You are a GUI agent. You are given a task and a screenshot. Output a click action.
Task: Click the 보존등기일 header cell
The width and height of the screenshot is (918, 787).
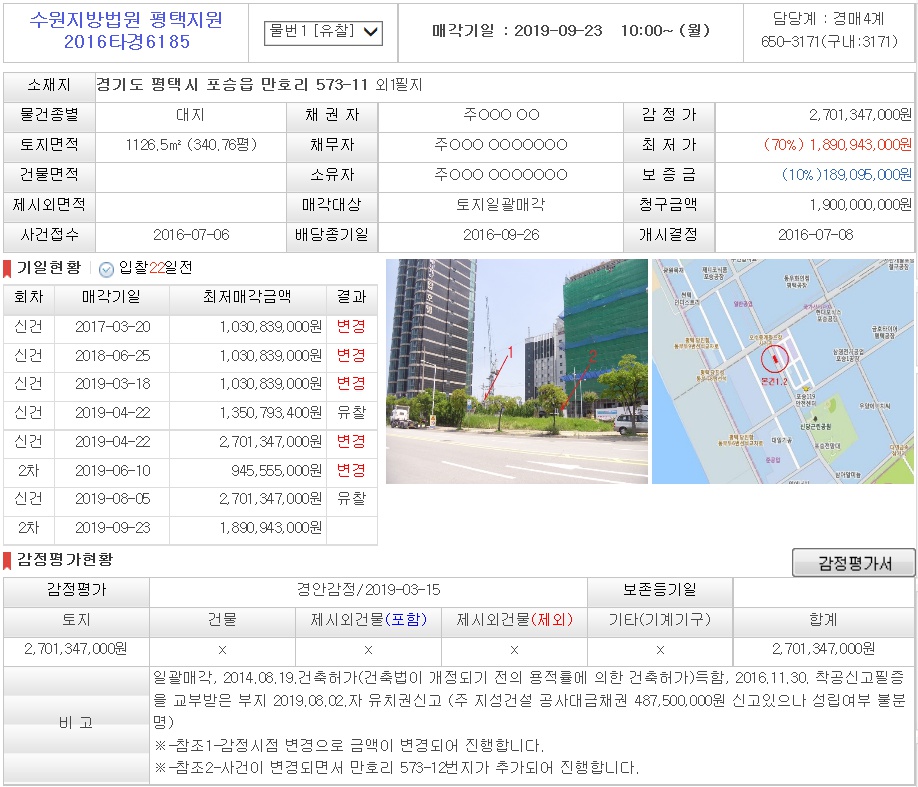(660, 590)
